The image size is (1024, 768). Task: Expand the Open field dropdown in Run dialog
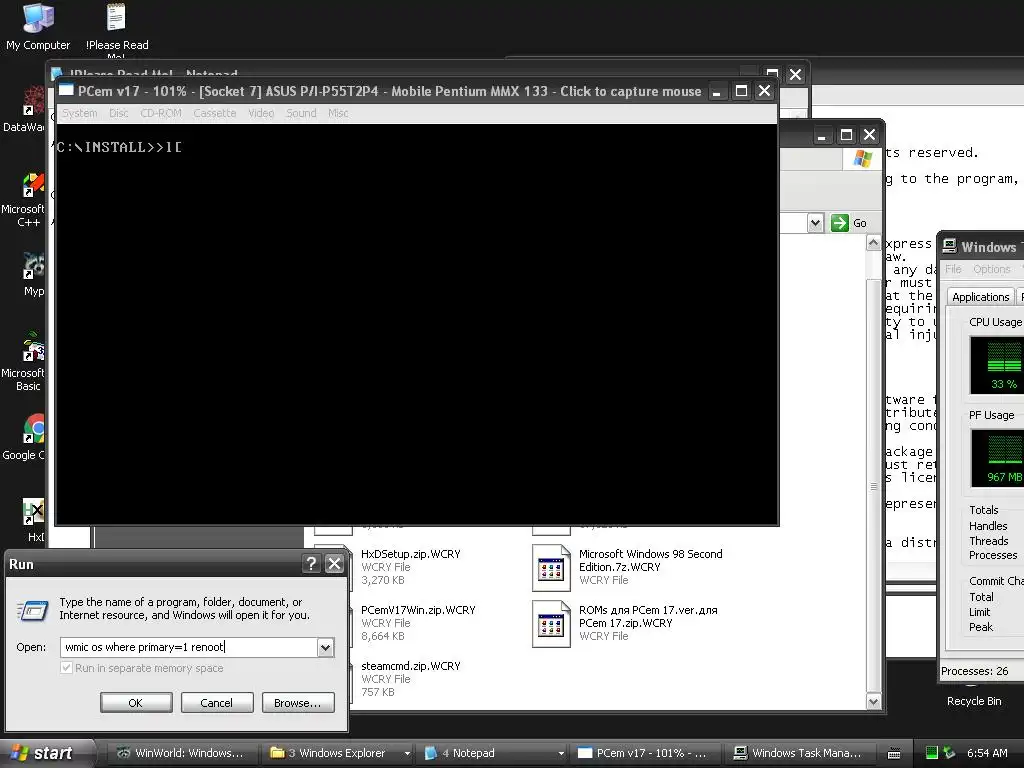pyautogui.click(x=325, y=647)
